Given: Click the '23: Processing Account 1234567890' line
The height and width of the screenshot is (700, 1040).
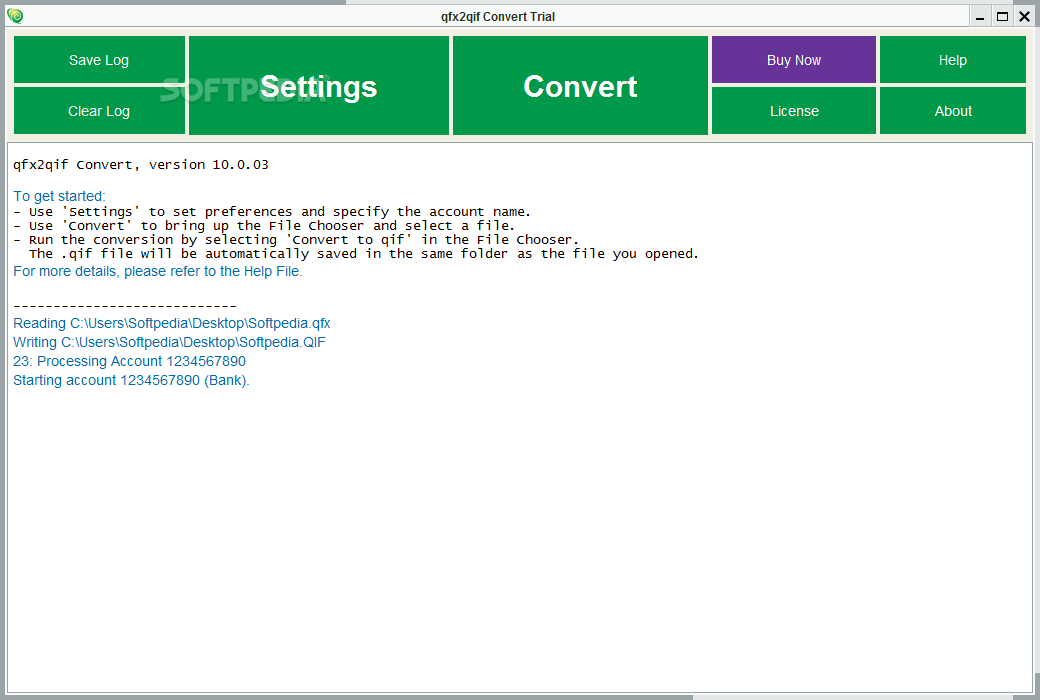Looking at the screenshot, I should 129,361.
